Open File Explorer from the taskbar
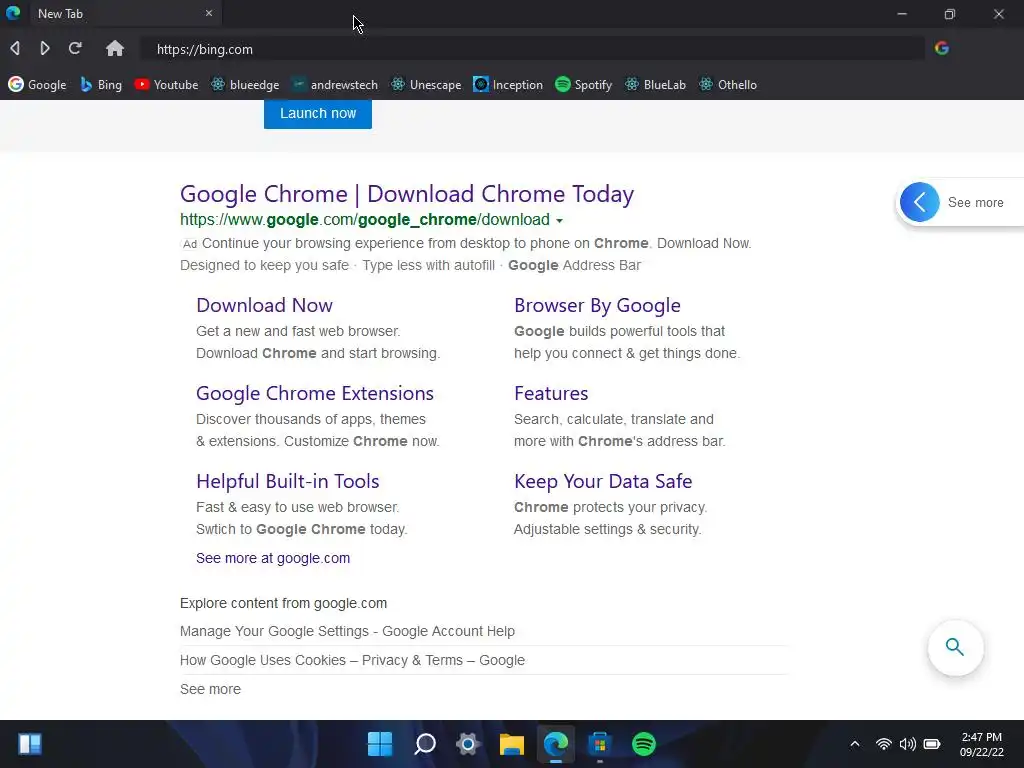Screen dimensions: 1024x768 (512, 744)
